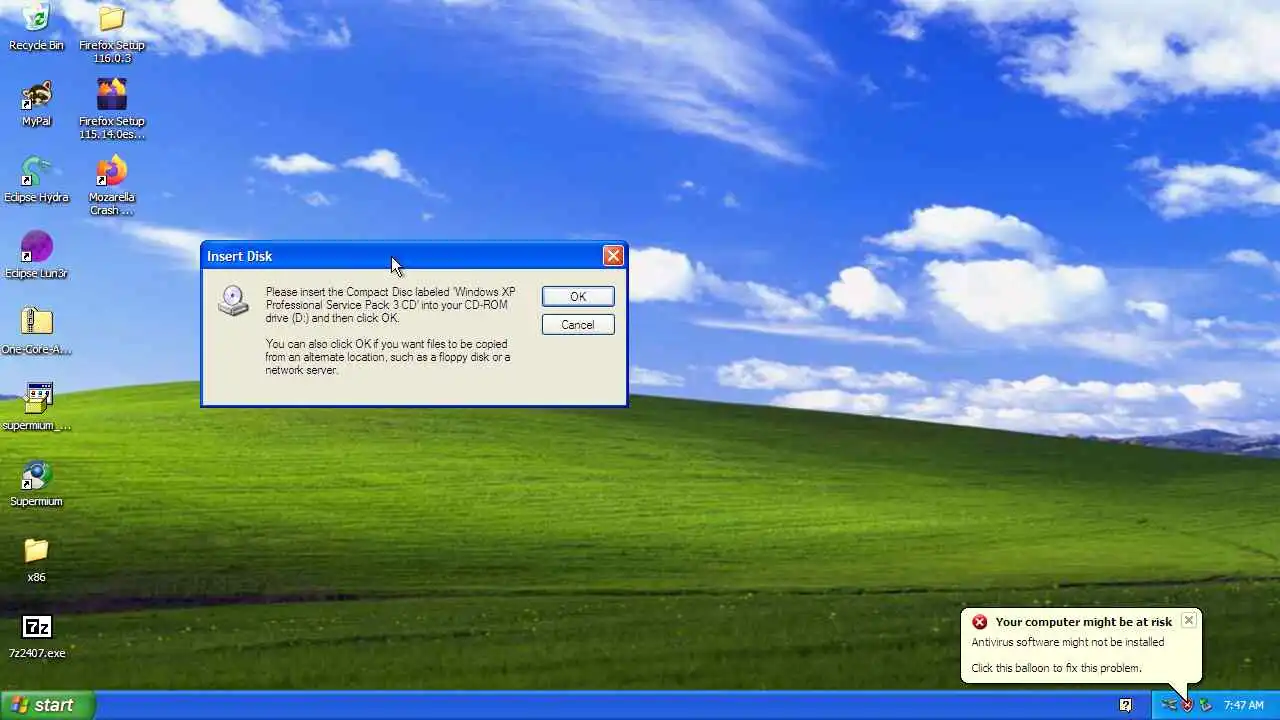Screen dimensions: 1280x720
Task: Click 'Antivirus software might not be installed' text
Action: click(1068, 643)
